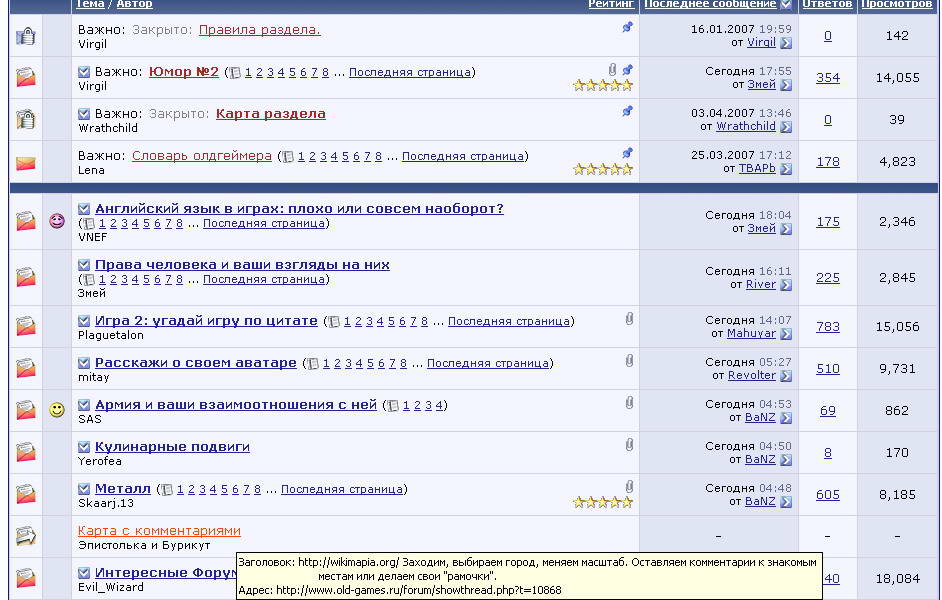The image size is (942, 600).
Task: Click first-unread icon before Юмор №2
Action: point(84,72)
